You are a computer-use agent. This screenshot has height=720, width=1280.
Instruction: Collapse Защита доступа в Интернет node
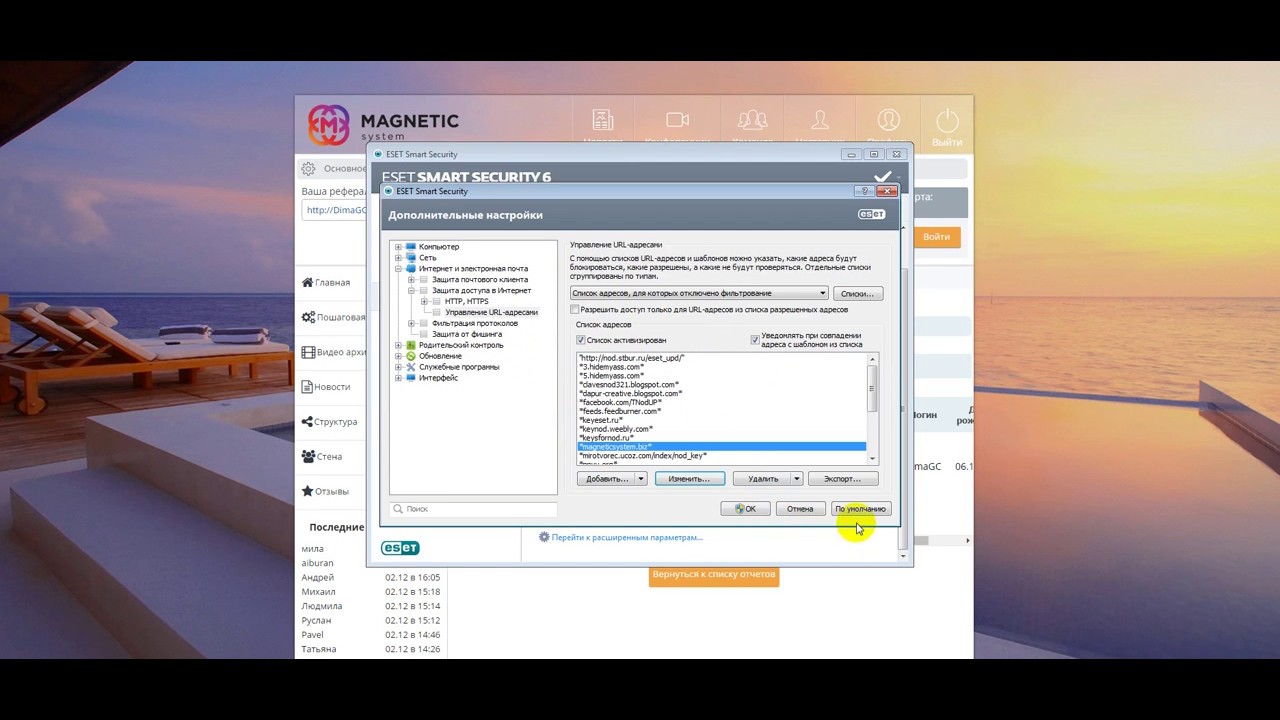tap(411, 291)
